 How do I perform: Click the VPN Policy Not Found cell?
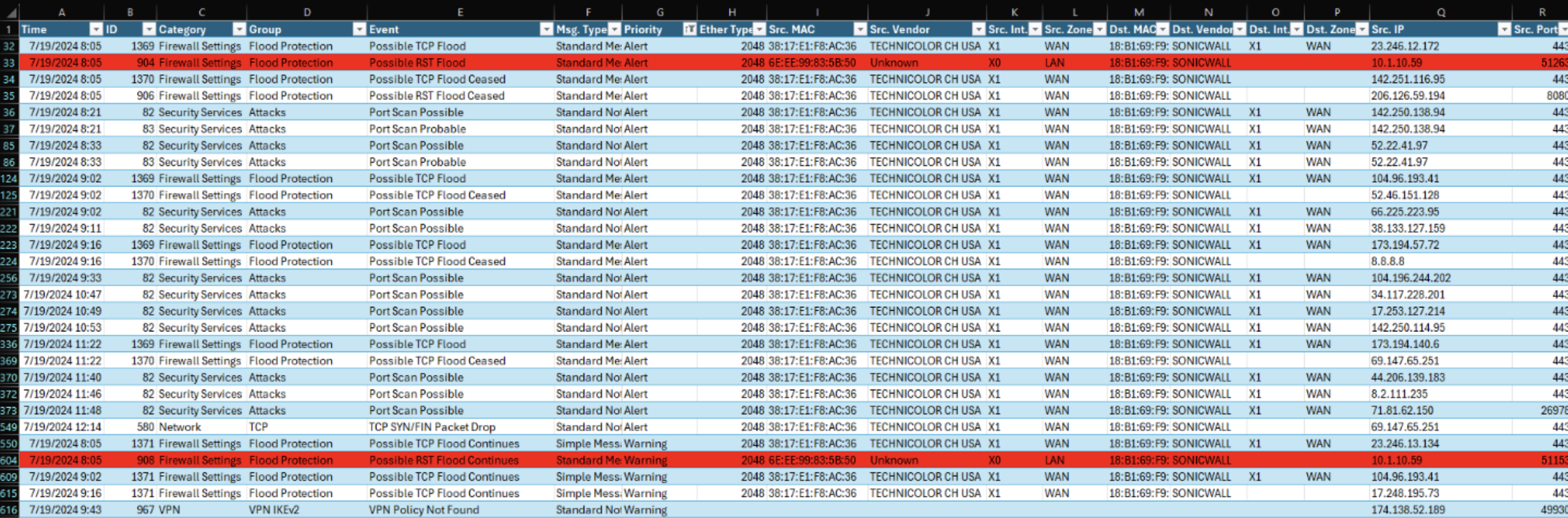coord(424,510)
